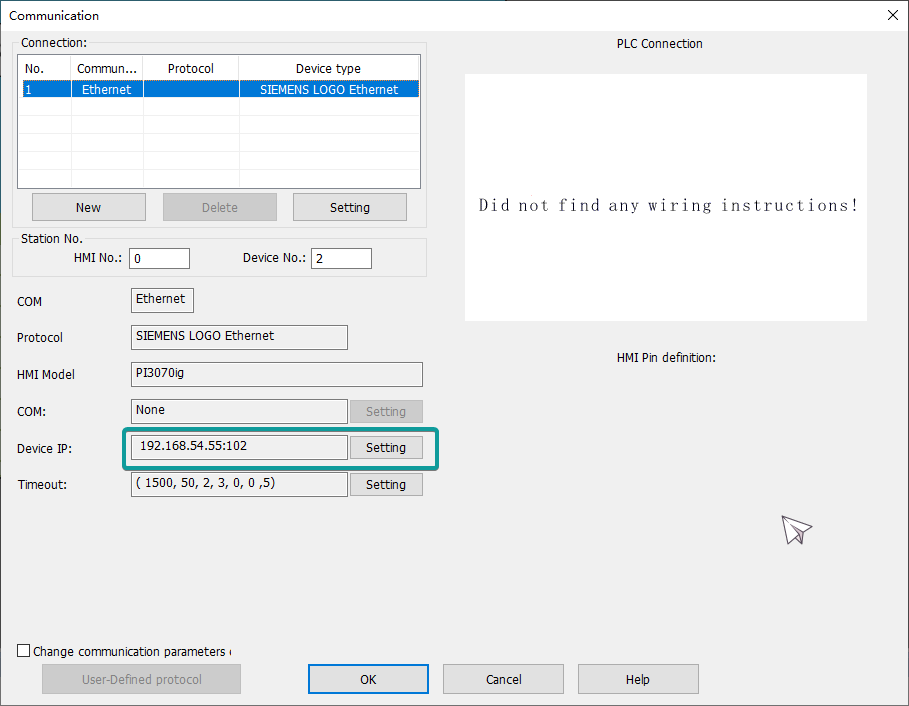
Task: Click the No. column header
Action: pyautogui.click(x=45, y=68)
